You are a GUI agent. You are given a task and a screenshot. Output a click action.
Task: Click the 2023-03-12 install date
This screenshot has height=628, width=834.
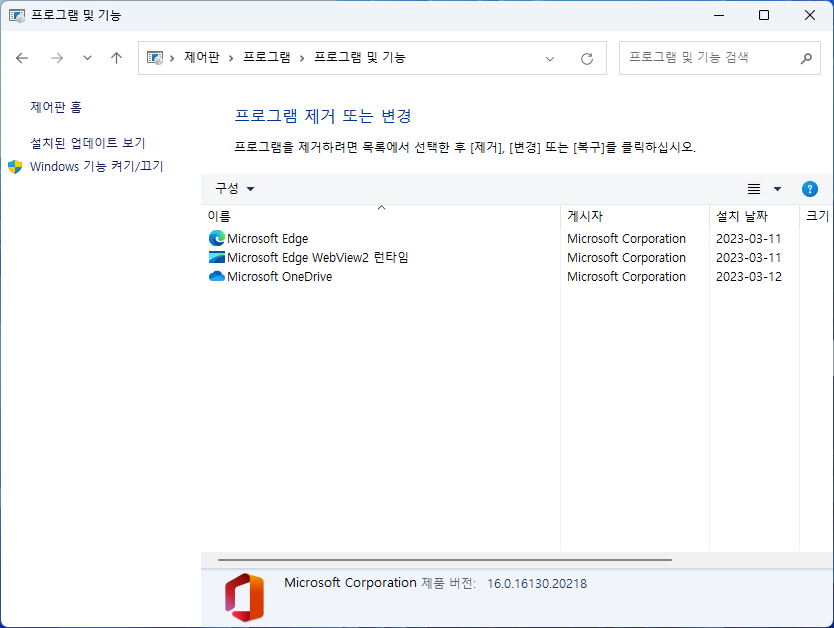pyautogui.click(x=748, y=277)
